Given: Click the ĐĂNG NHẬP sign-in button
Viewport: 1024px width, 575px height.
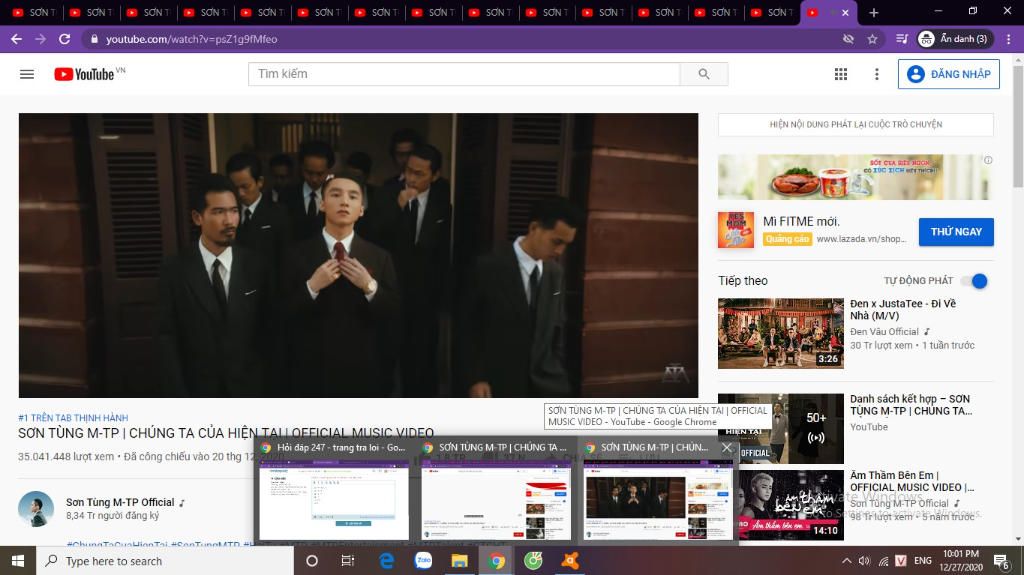Looking at the screenshot, I should (x=949, y=74).
